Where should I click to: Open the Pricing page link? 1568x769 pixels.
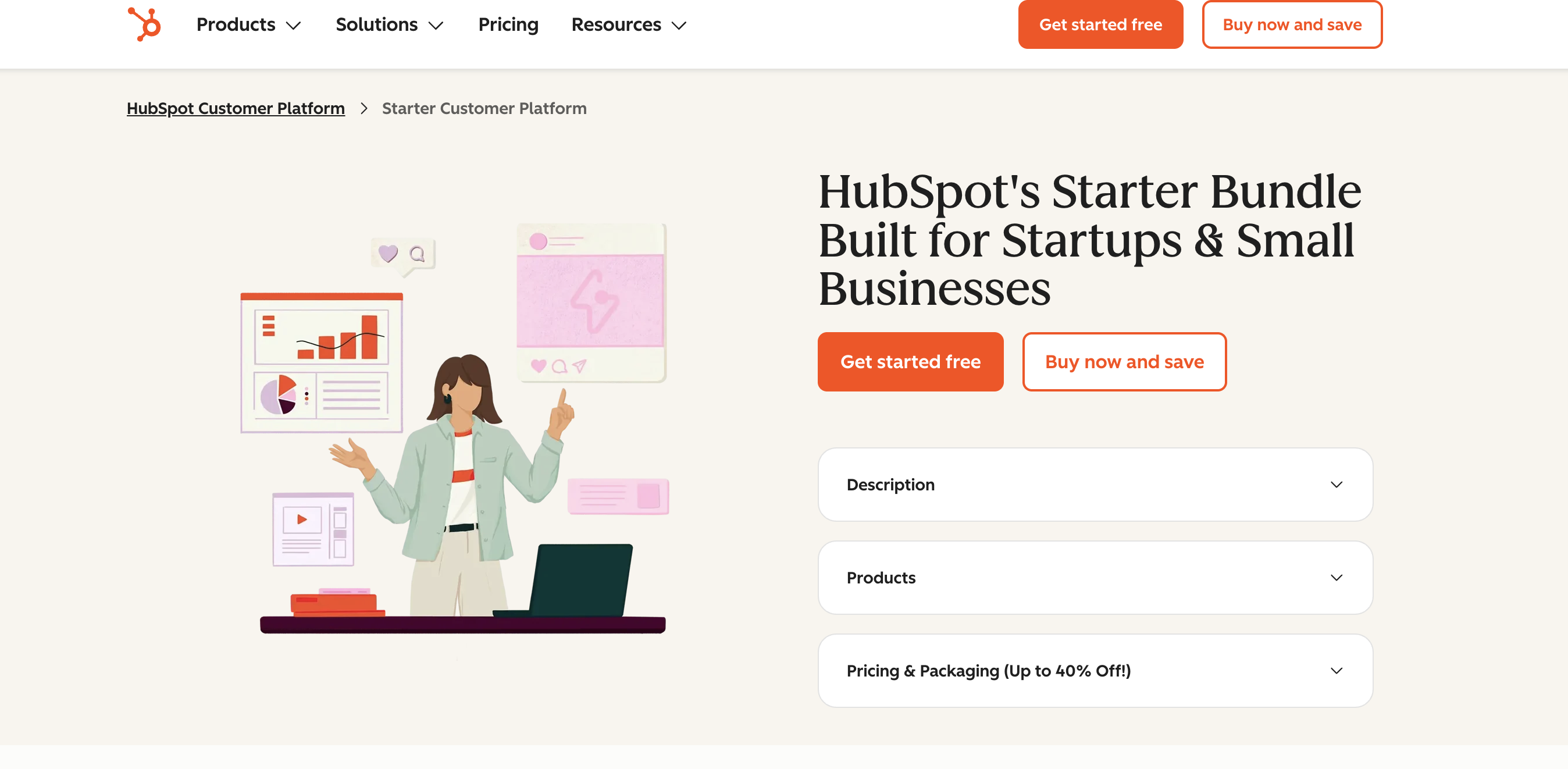point(508,24)
